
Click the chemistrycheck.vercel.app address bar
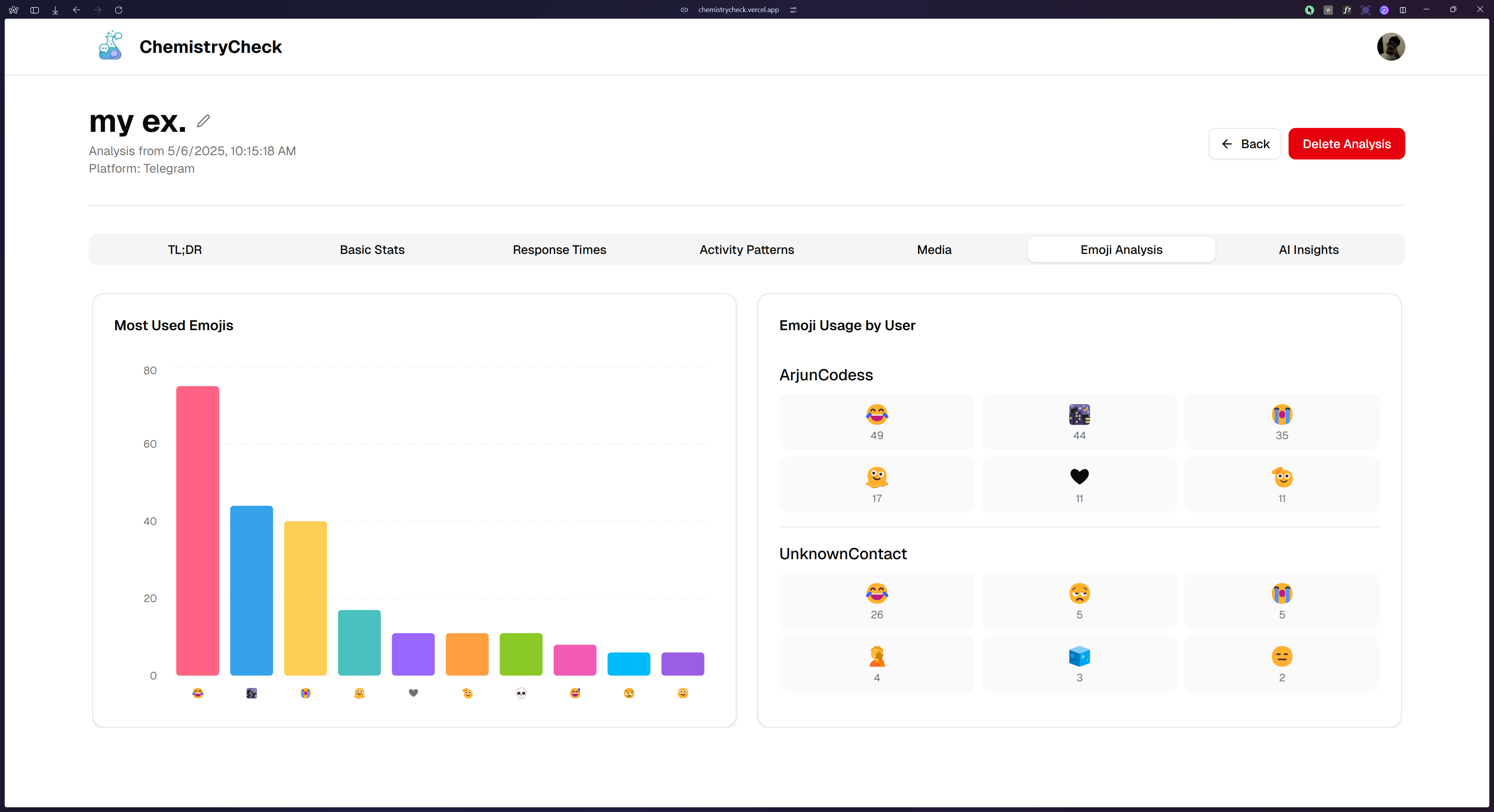[x=738, y=10]
